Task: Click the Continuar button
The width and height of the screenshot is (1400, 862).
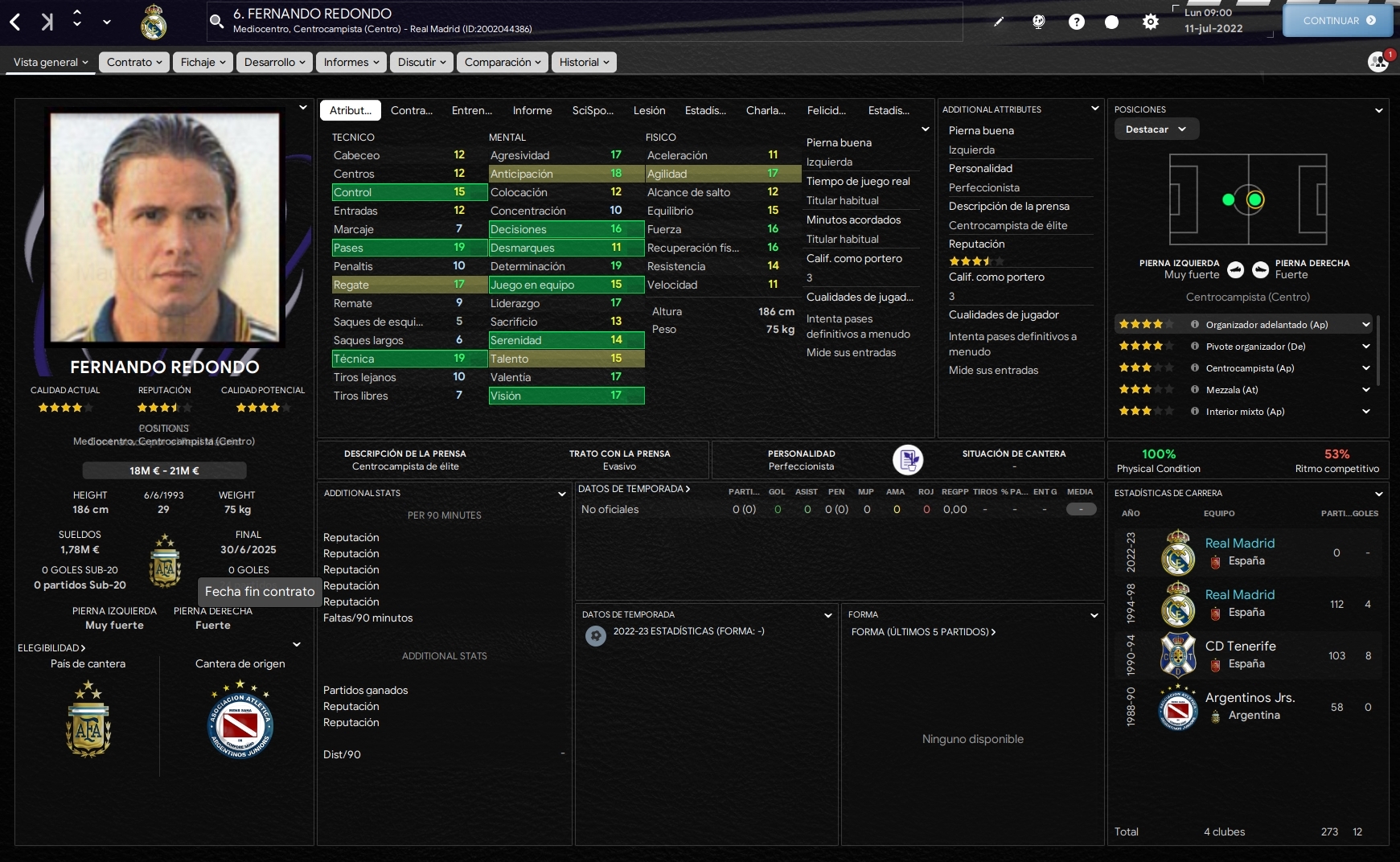Action: point(1338,21)
